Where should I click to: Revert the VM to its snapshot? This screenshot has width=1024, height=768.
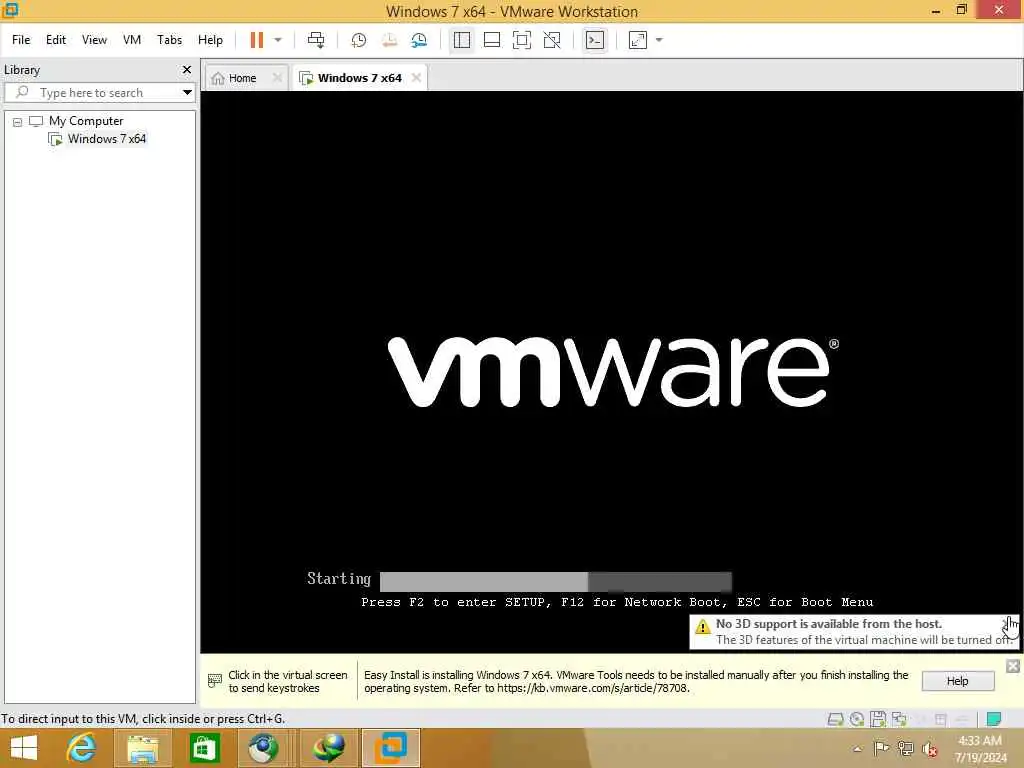point(389,40)
